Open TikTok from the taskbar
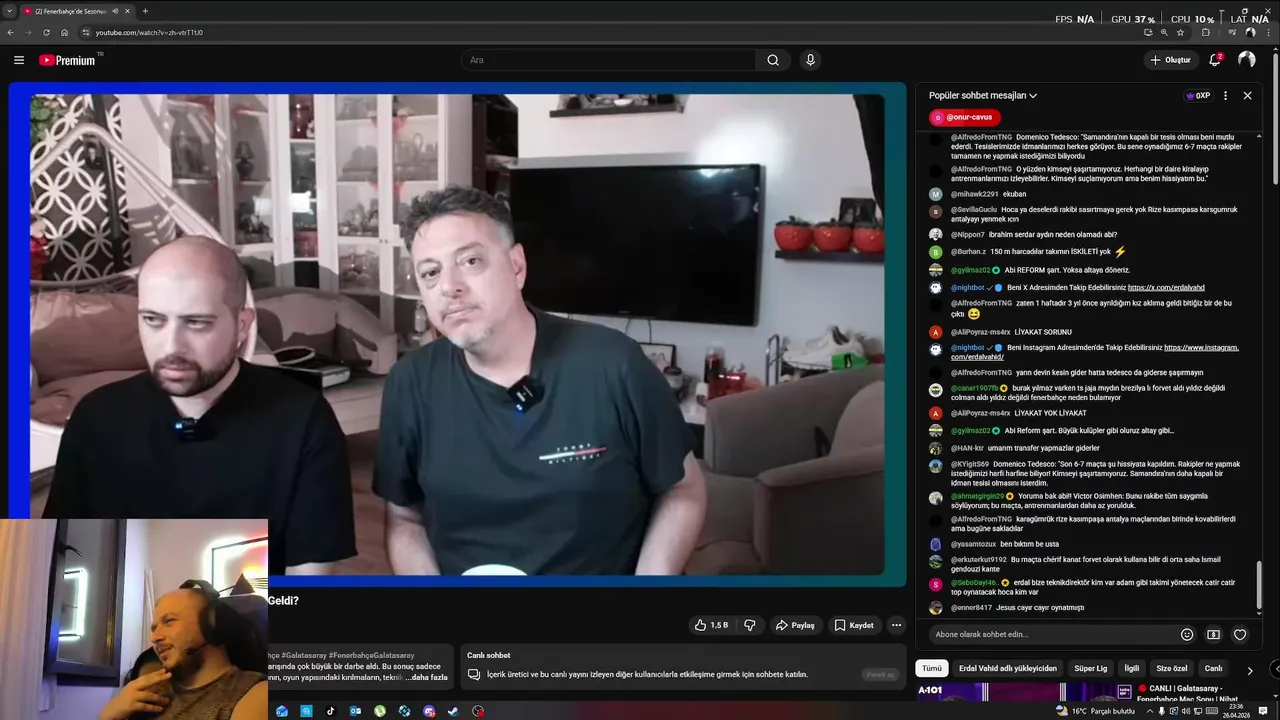The image size is (1280, 720). tap(331, 711)
